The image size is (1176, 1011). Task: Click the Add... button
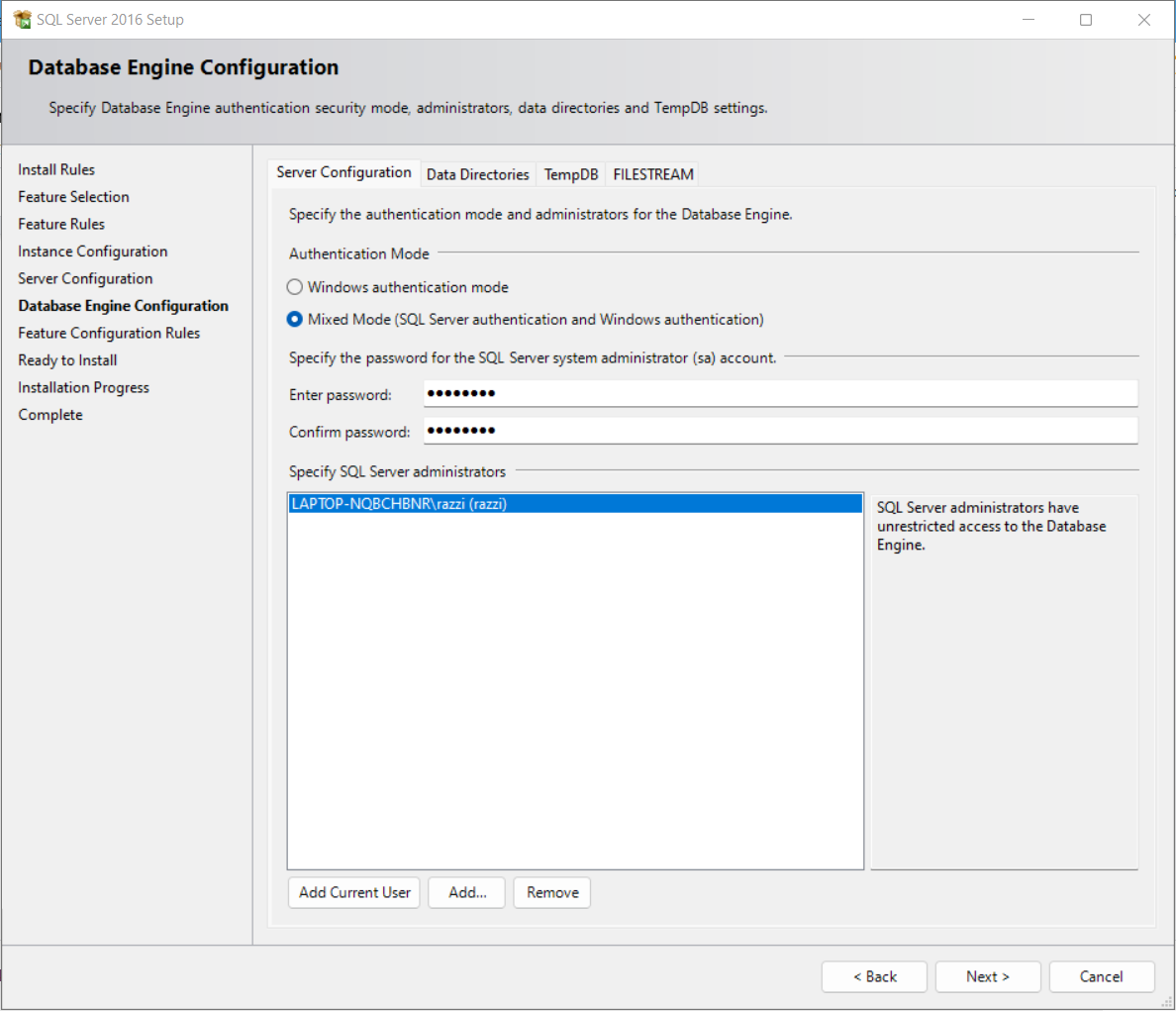[x=467, y=892]
